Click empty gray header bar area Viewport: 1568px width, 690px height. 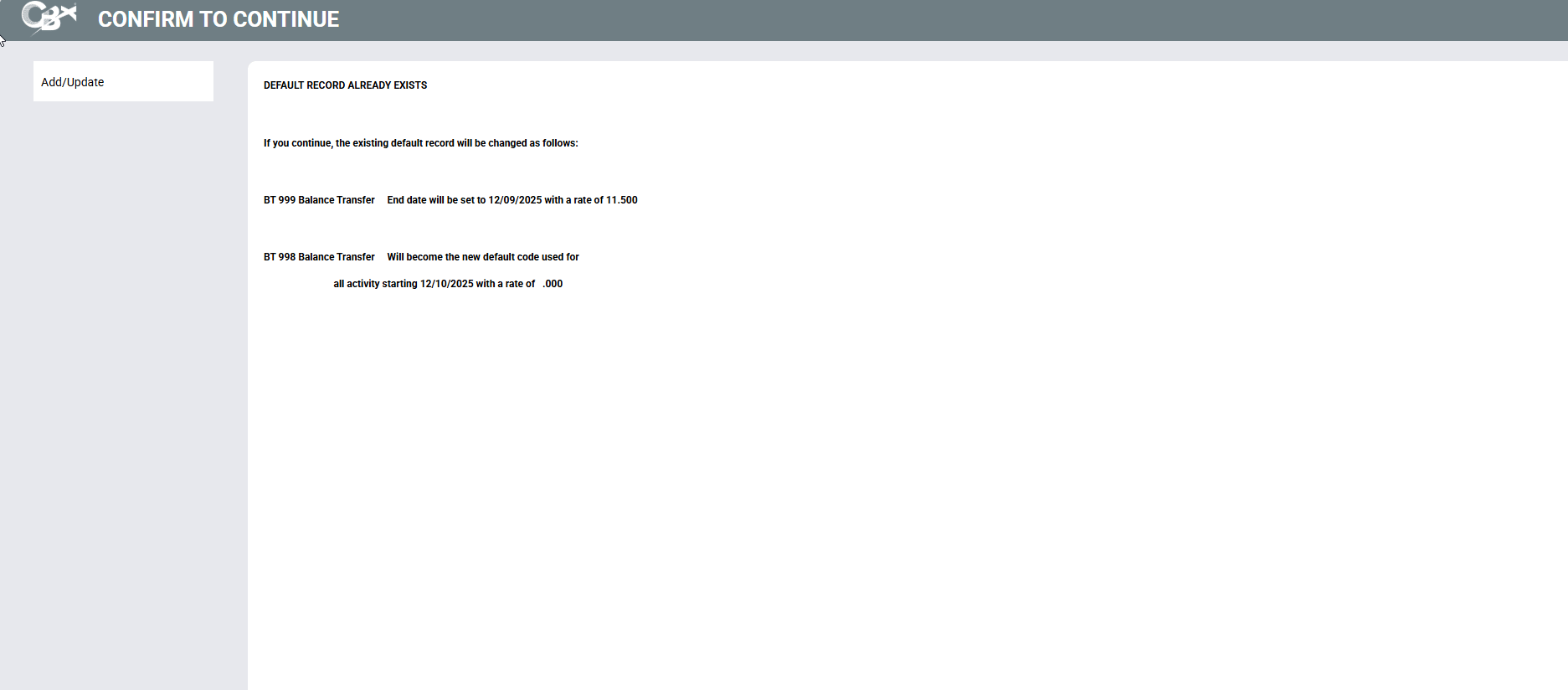(x=921, y=20)
